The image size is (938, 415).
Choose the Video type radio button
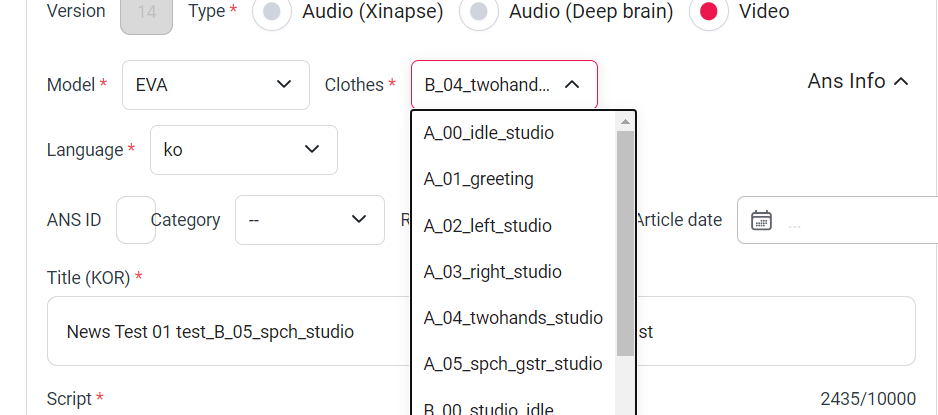(708, 12)
